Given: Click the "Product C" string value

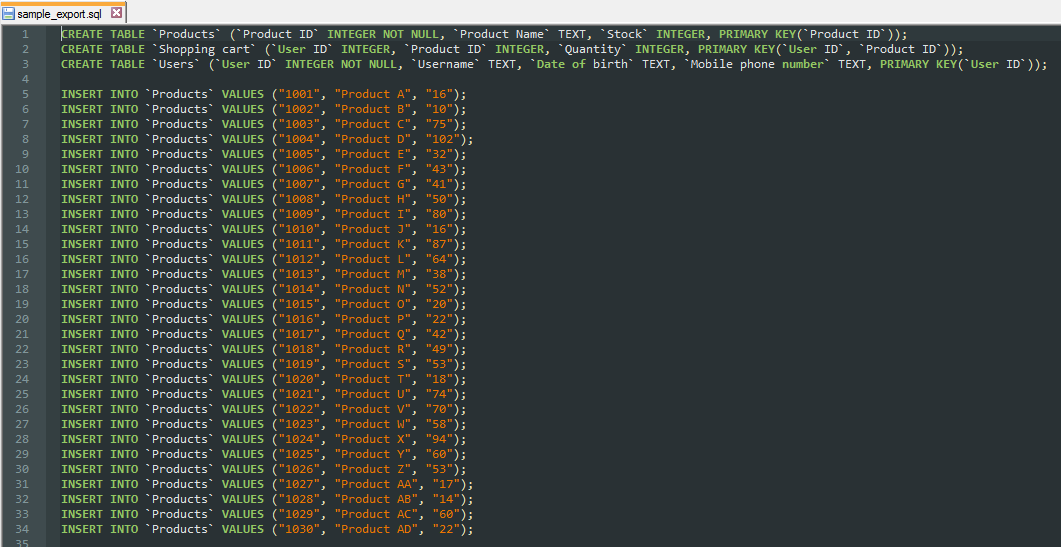Looking at the screenshot, I should [x=373, y=124].
